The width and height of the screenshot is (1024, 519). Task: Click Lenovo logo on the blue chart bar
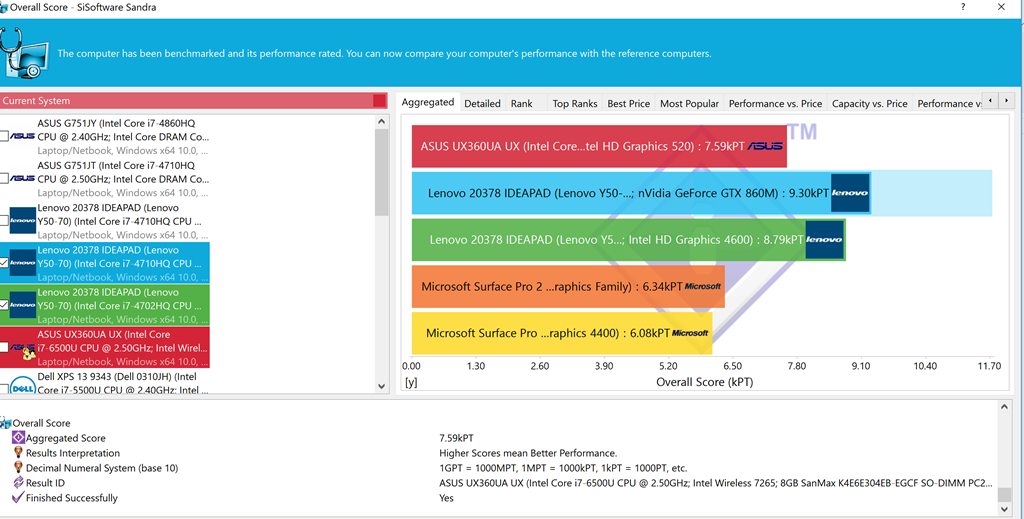850,193
